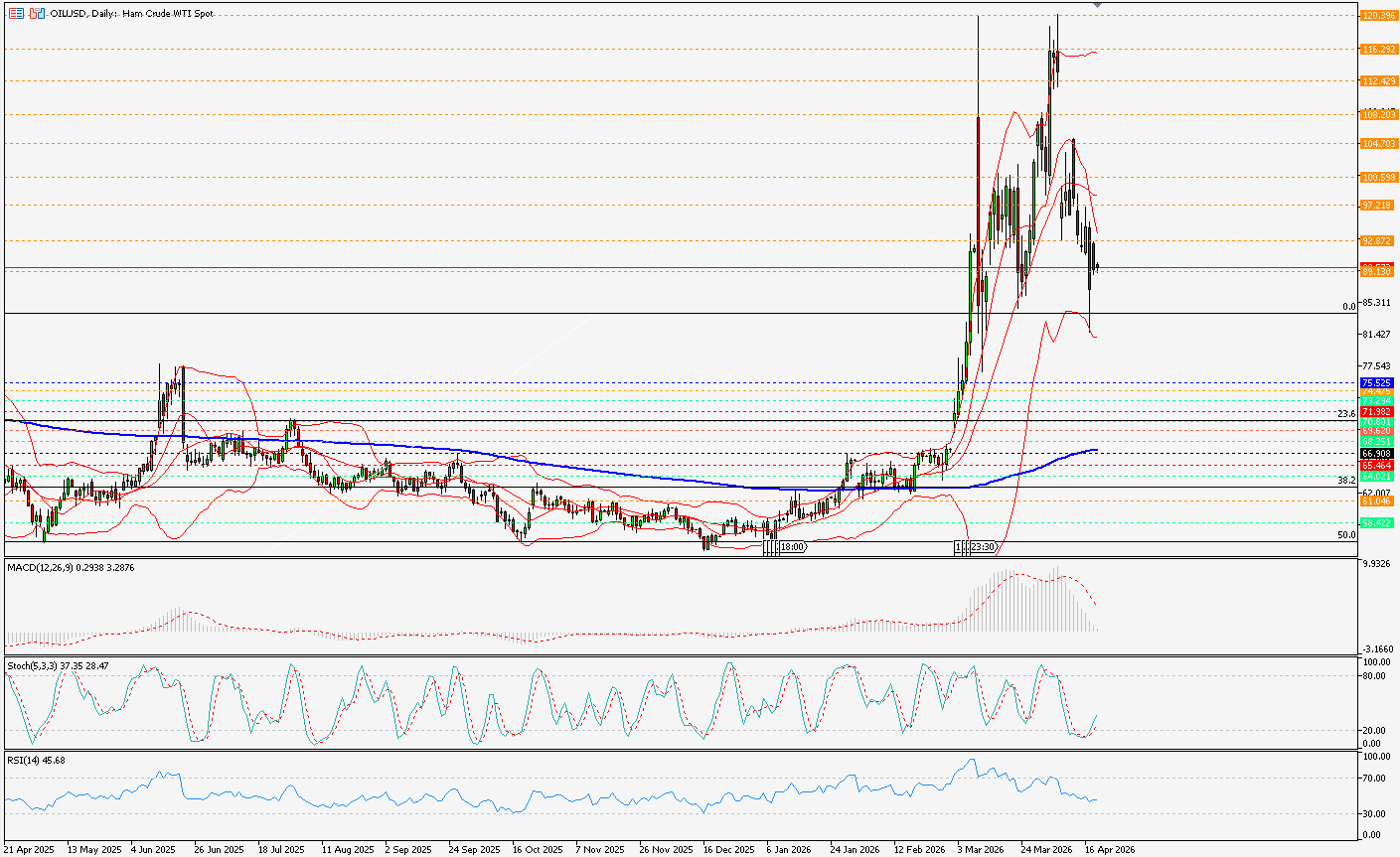This screenshot has width=1400, height=857.
Task: Click the chart shift triangle marker
Action: [x=1097, y=6]
